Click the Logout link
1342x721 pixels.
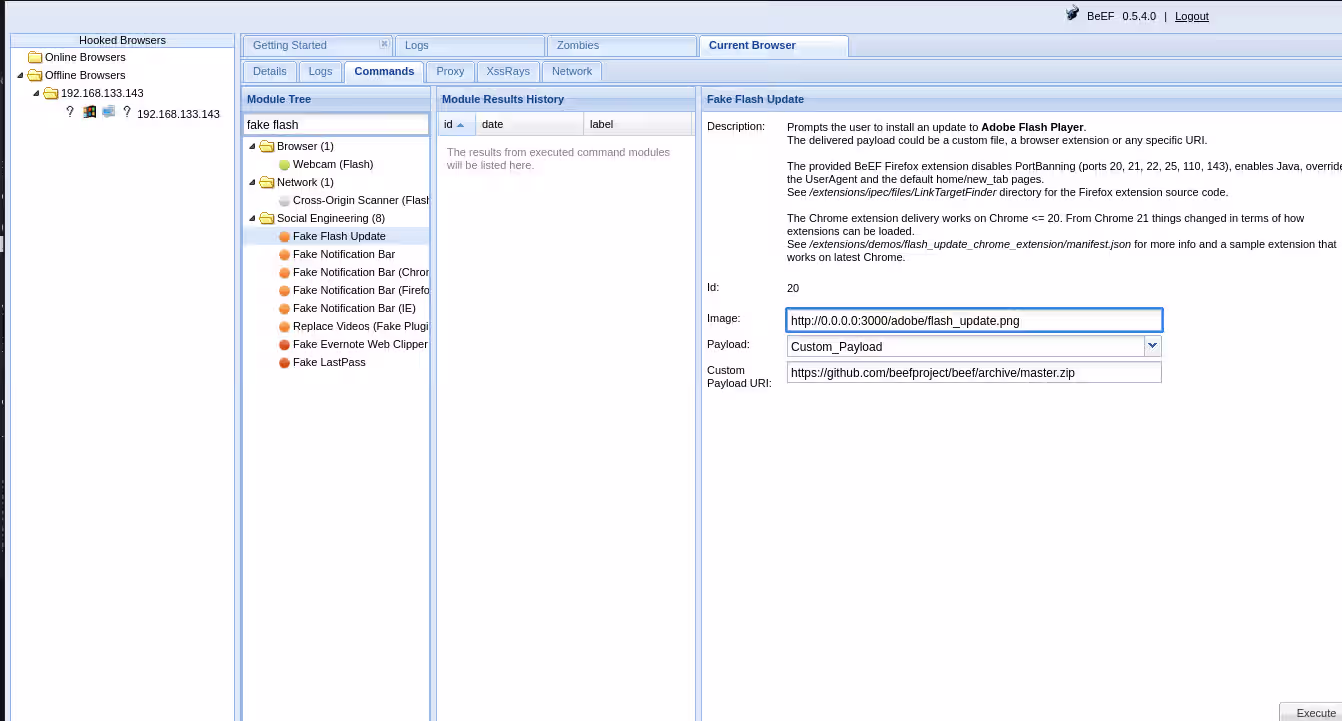tap(1191, 16)
